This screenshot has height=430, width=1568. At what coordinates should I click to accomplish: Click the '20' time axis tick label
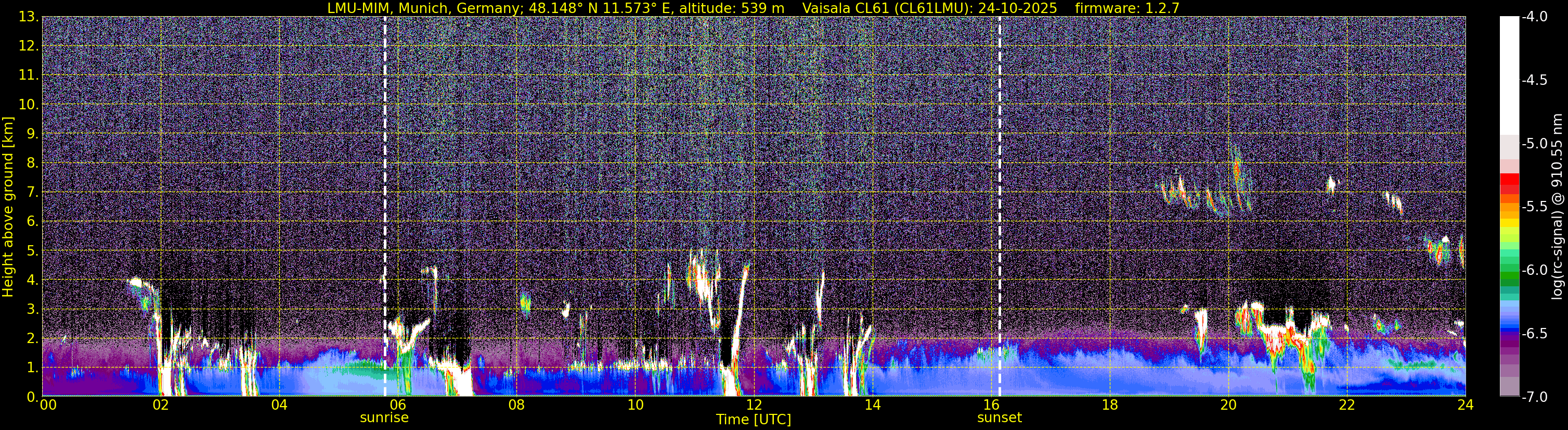[x=1228, y=405]
